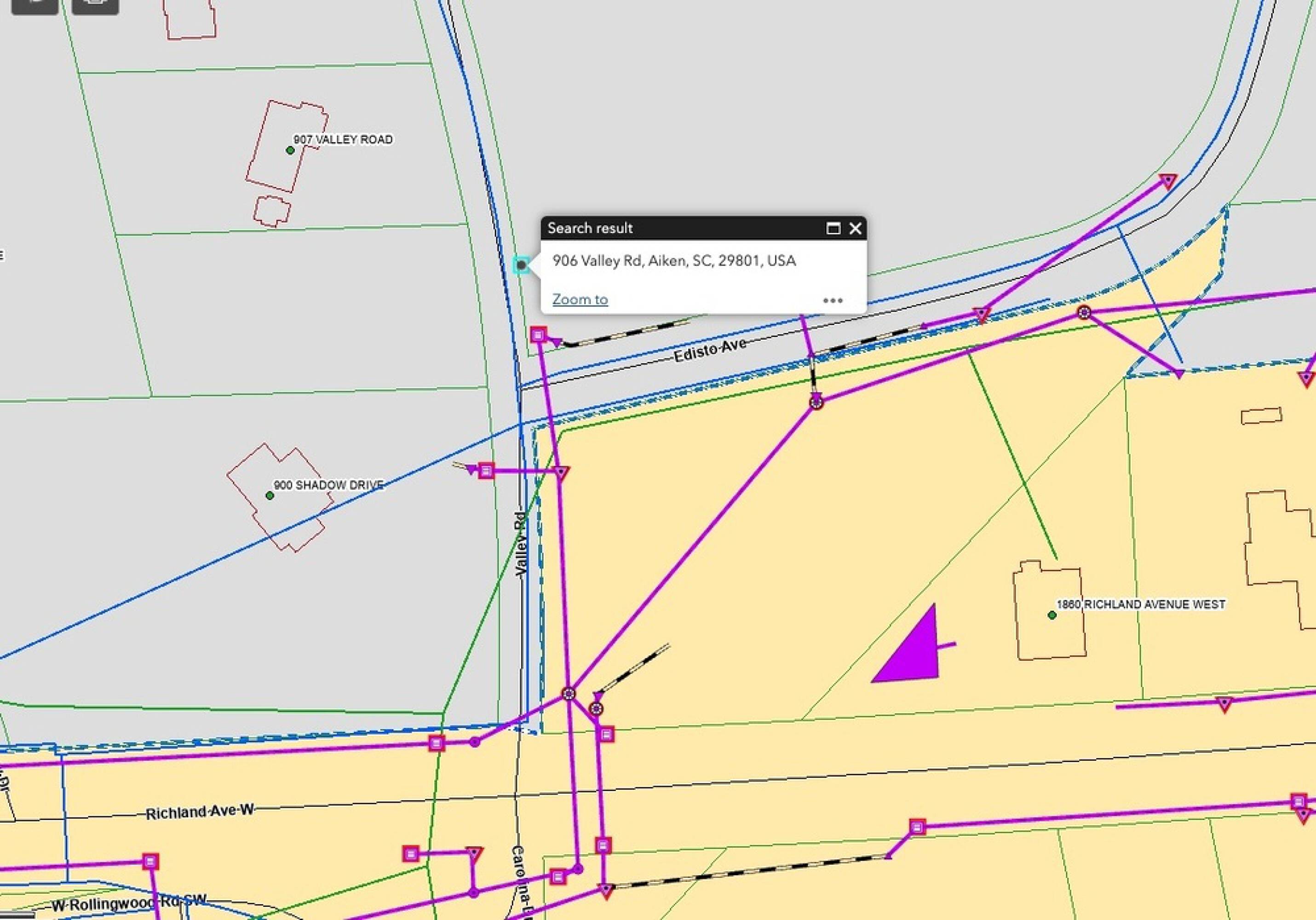Maximize the Search result popup

click(x=833, y=228)
